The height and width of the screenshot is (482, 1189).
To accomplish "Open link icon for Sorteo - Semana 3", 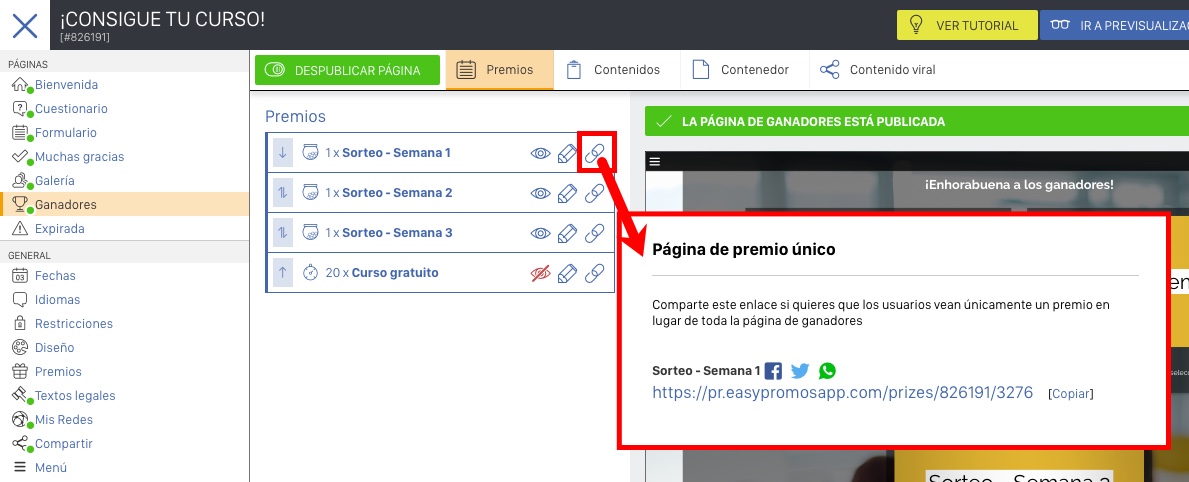I will tap(595, 233).
